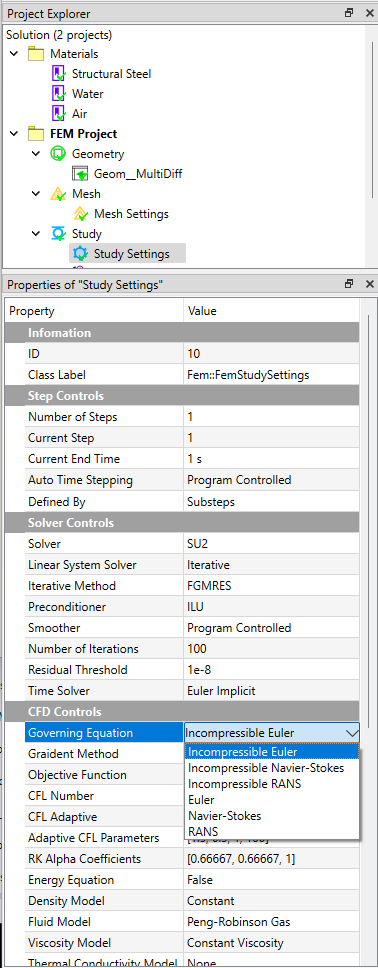This screenshot has height=968, width=378.
Task: Click the Current Step property label
Action: pyautogui.click(x=61, y=438)
